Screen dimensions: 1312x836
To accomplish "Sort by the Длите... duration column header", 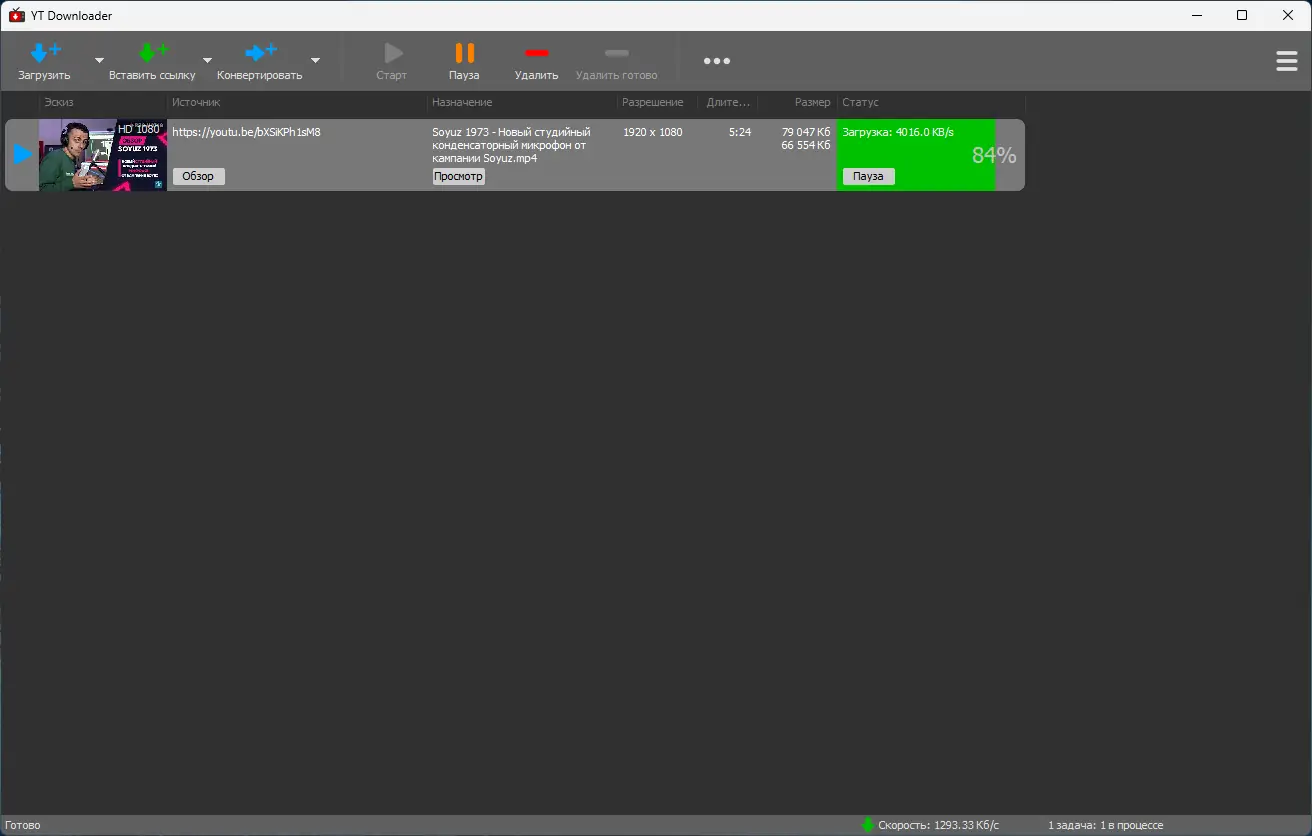I will click(728, 102).
